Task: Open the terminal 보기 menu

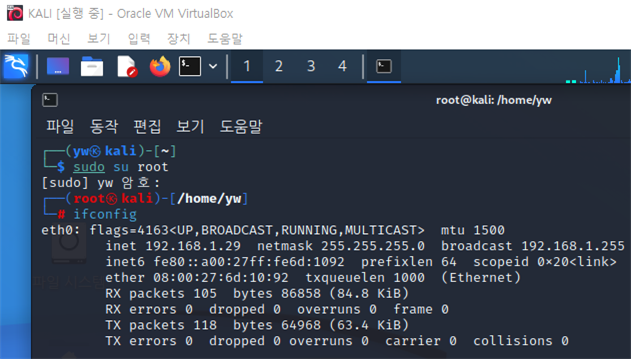Action: click(x=190, y=126)
